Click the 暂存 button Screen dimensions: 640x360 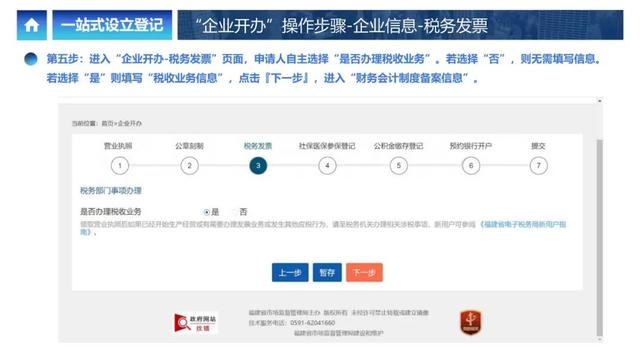point(327,272)
